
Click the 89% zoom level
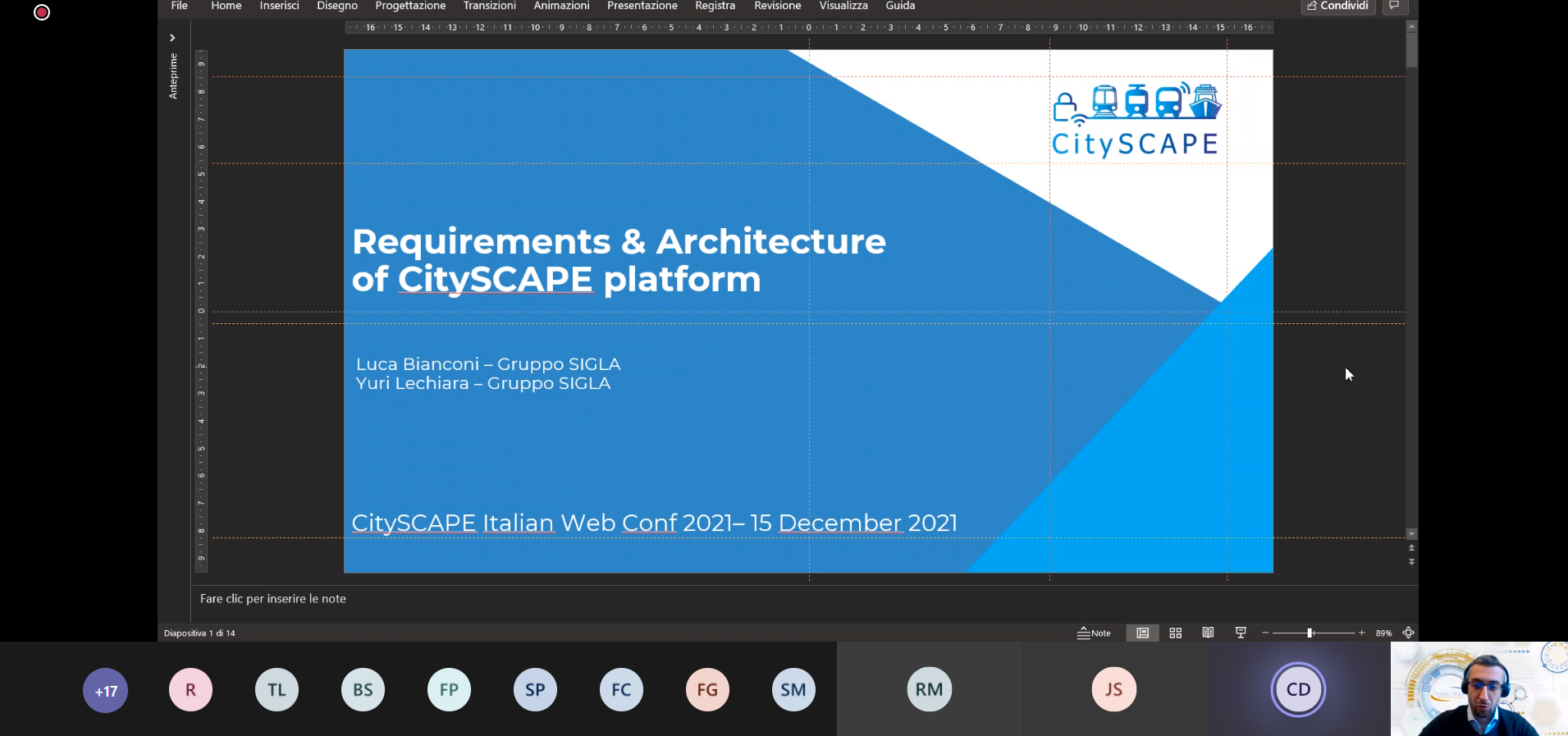coord(1383,633)
